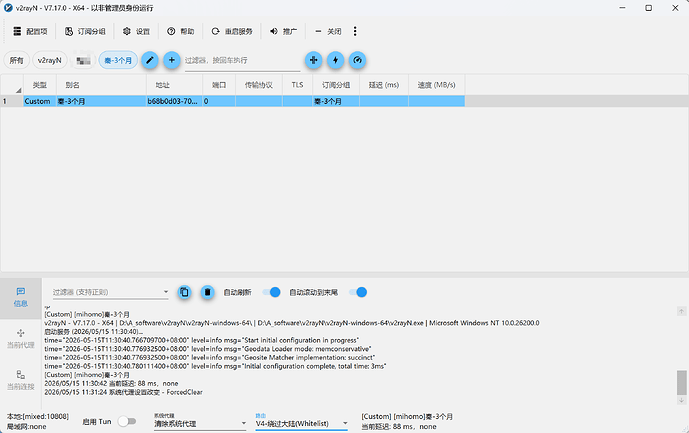The height and width of the screenshot is (433, 689).
Task: Click the log panel scrollbar thumb
Action: [681, 382]
